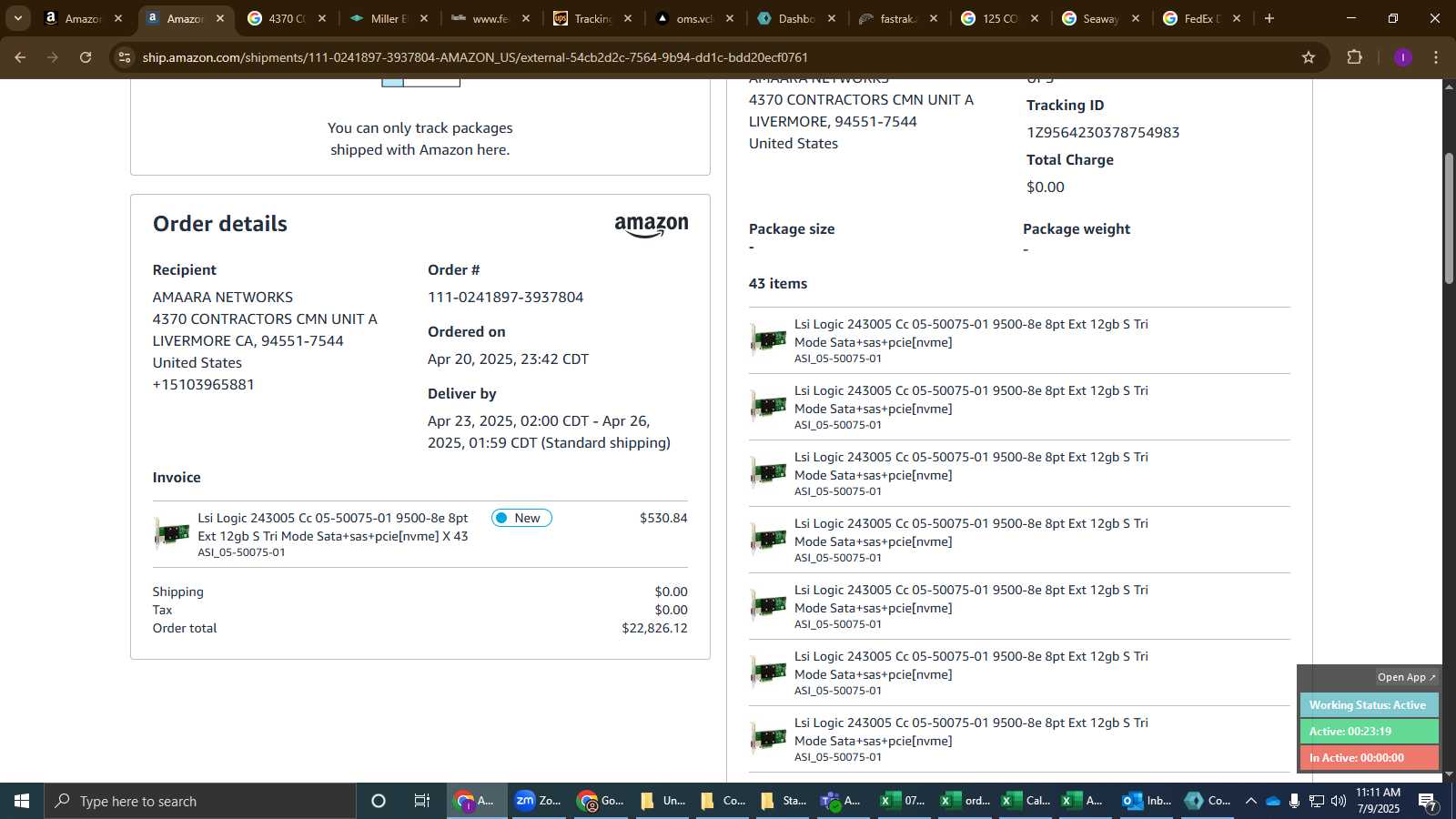Screen dimensions: 1456x819
Task: Open Zoom from the taskbar
Action: click(539, 801)
